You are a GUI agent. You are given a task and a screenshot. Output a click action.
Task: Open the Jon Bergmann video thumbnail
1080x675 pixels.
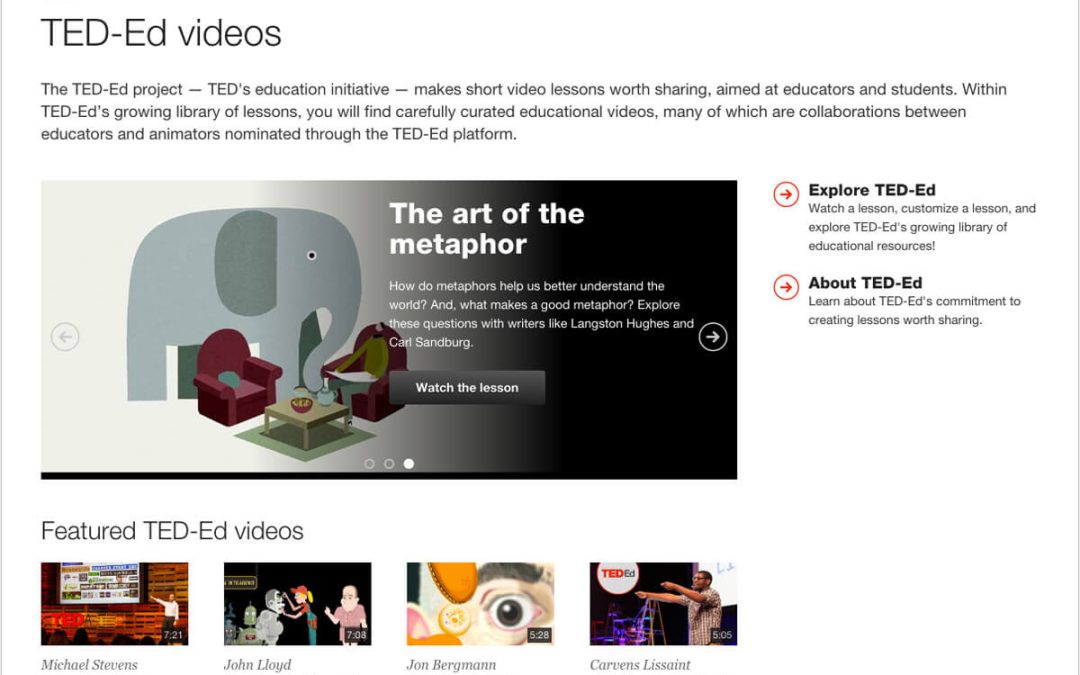(480, 604)
